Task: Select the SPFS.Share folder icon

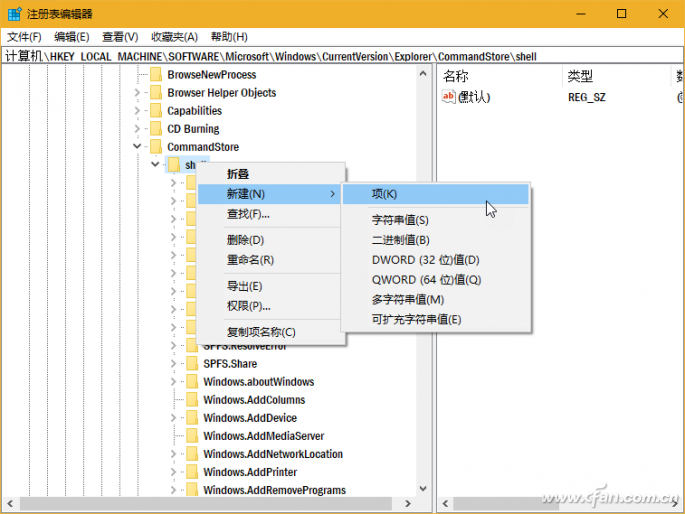Action: (x=192, y=364)
